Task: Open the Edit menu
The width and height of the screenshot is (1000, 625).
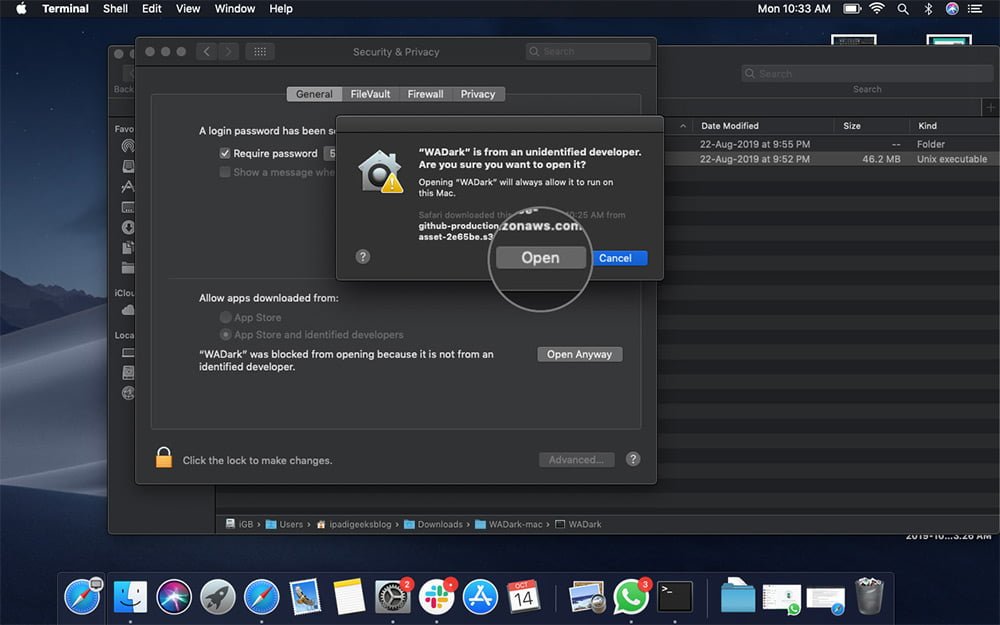Action: (151, 9)
